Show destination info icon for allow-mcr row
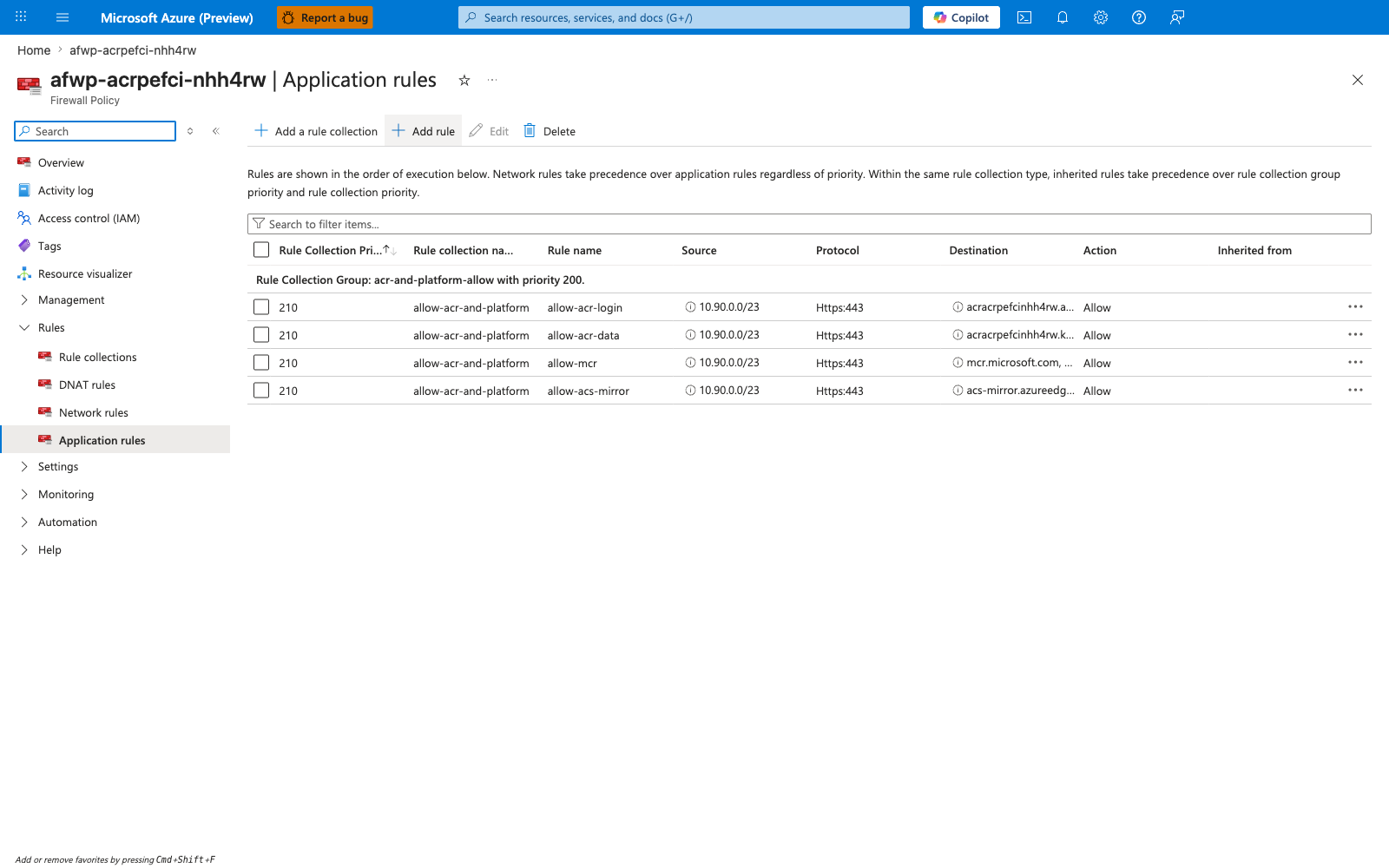Viewport: 1389px width, 868px height. (x=958, y=363)
